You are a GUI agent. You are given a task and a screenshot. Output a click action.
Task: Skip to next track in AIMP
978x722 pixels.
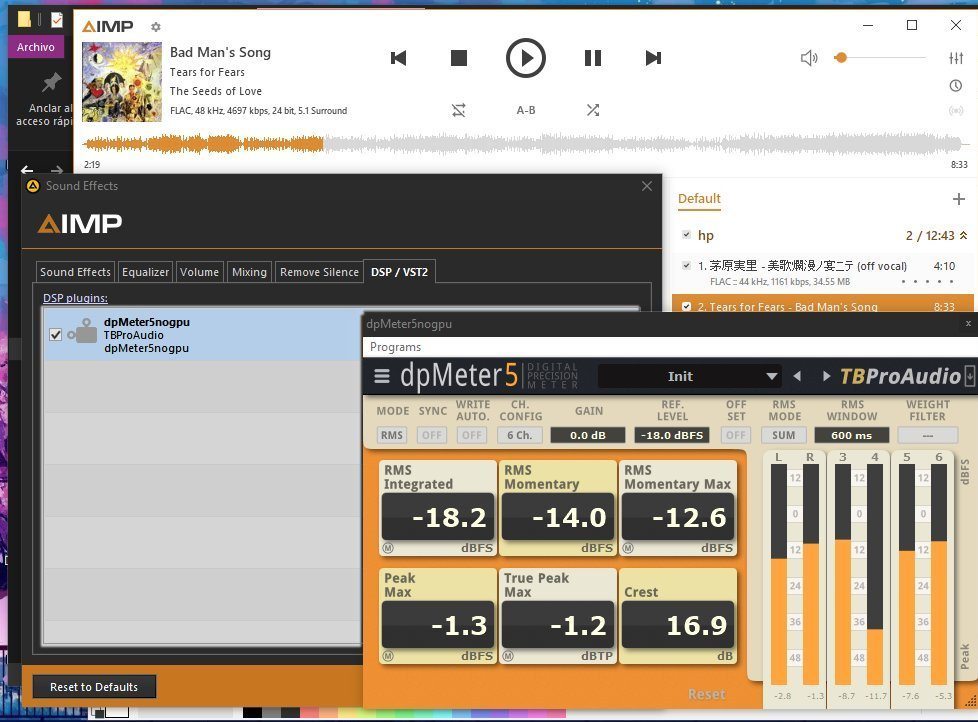653,58
